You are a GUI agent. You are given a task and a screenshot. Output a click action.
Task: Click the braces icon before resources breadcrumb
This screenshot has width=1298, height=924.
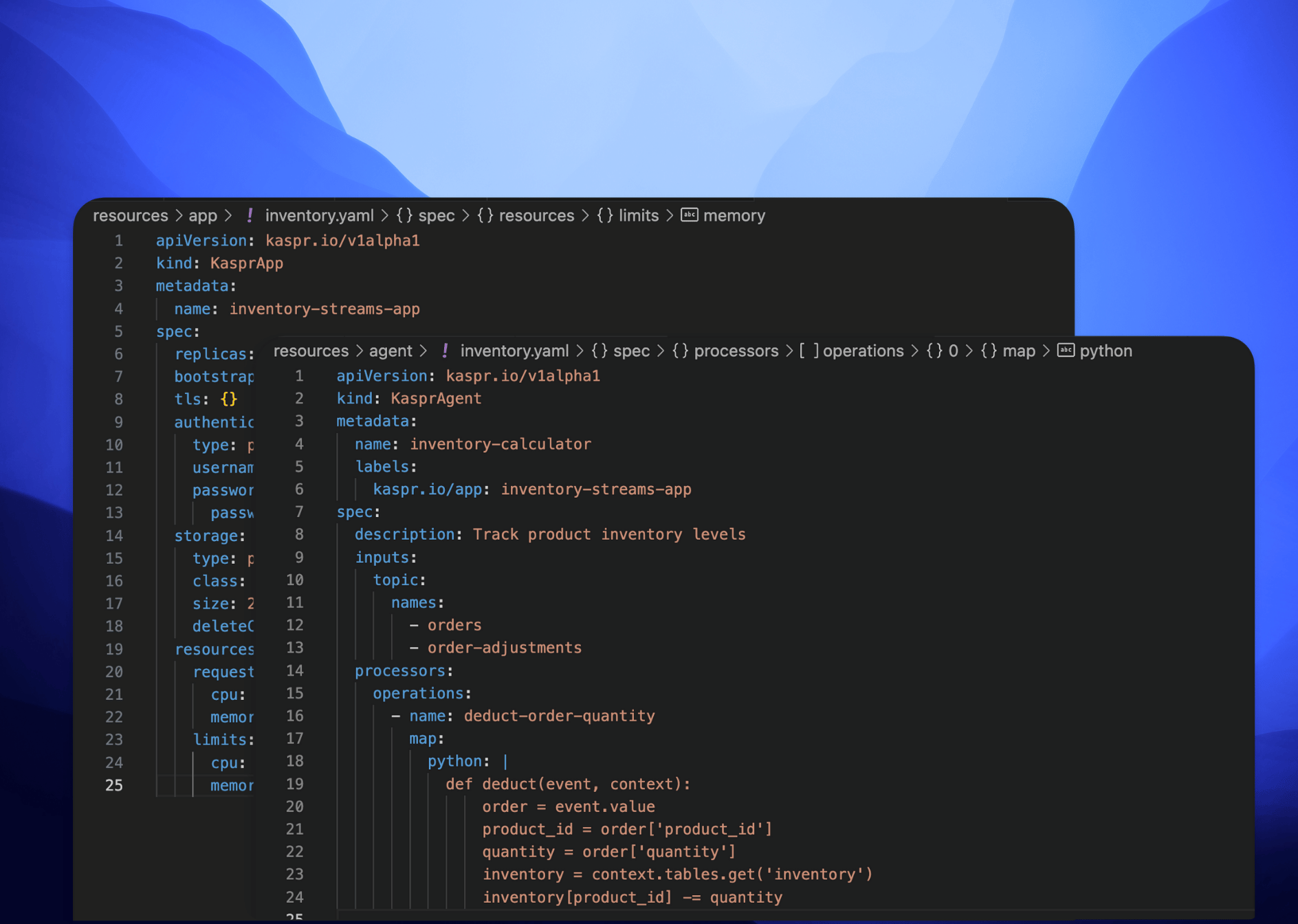click(485, 216)
